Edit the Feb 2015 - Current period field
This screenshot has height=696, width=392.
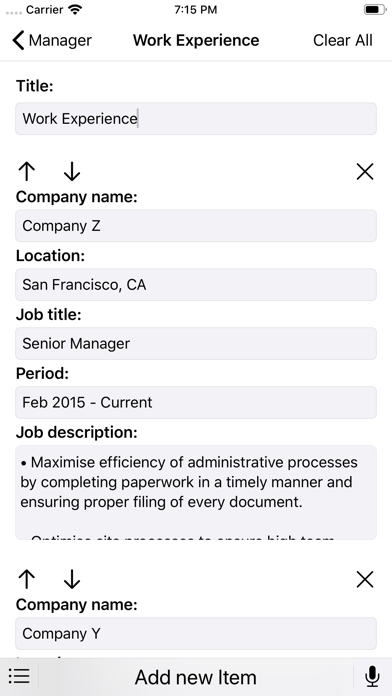[196, 402]
